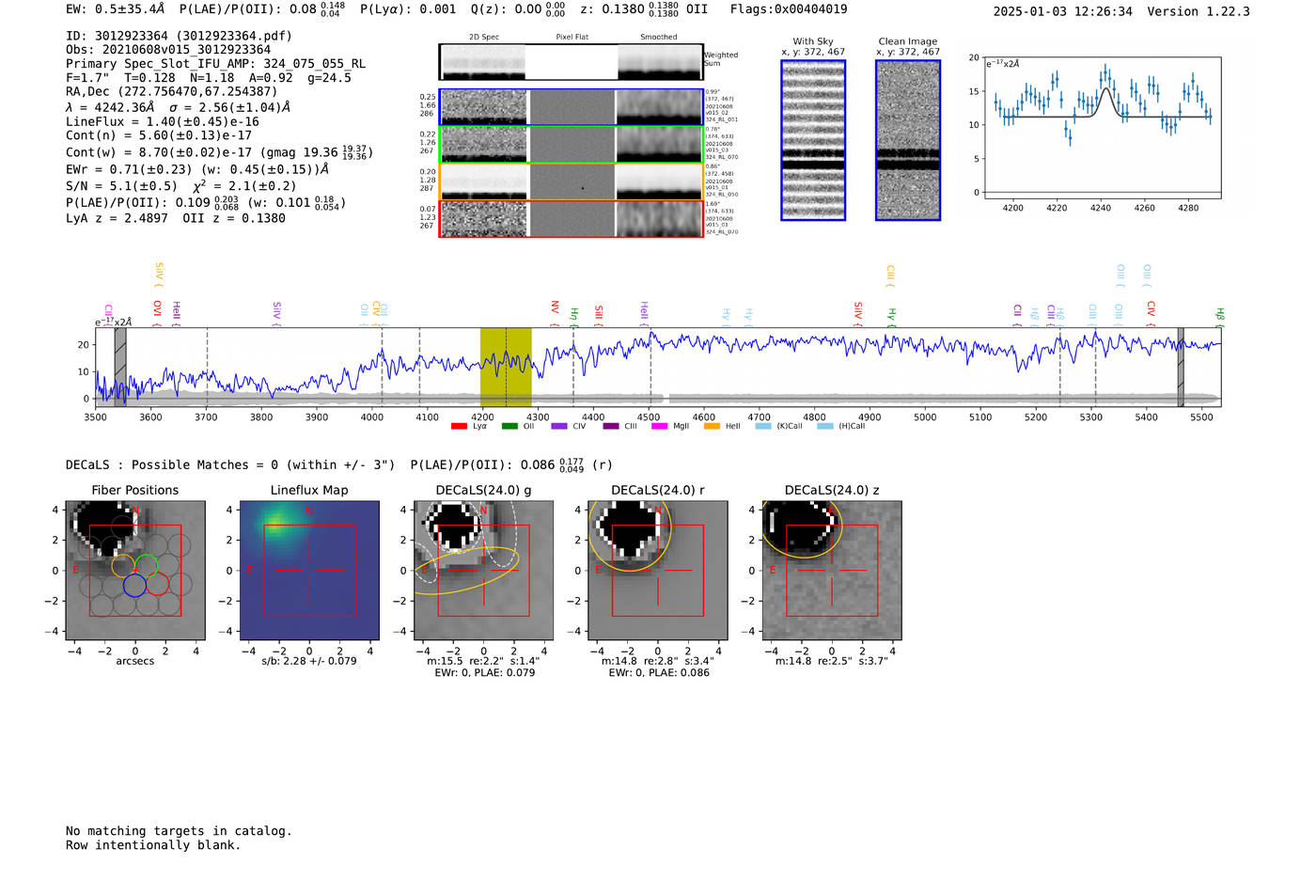This screenshot has width=1316, height=896.
Task: Click the ID: 3012923364 line
Action: [179, 36]
